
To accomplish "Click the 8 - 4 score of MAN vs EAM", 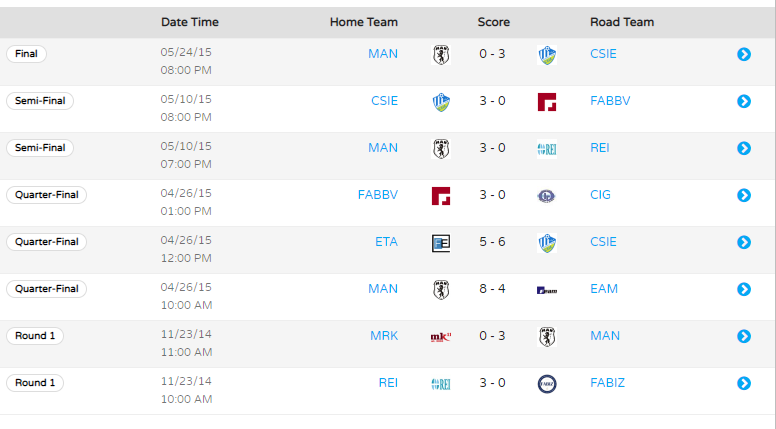I will click(x=492, y=288).
